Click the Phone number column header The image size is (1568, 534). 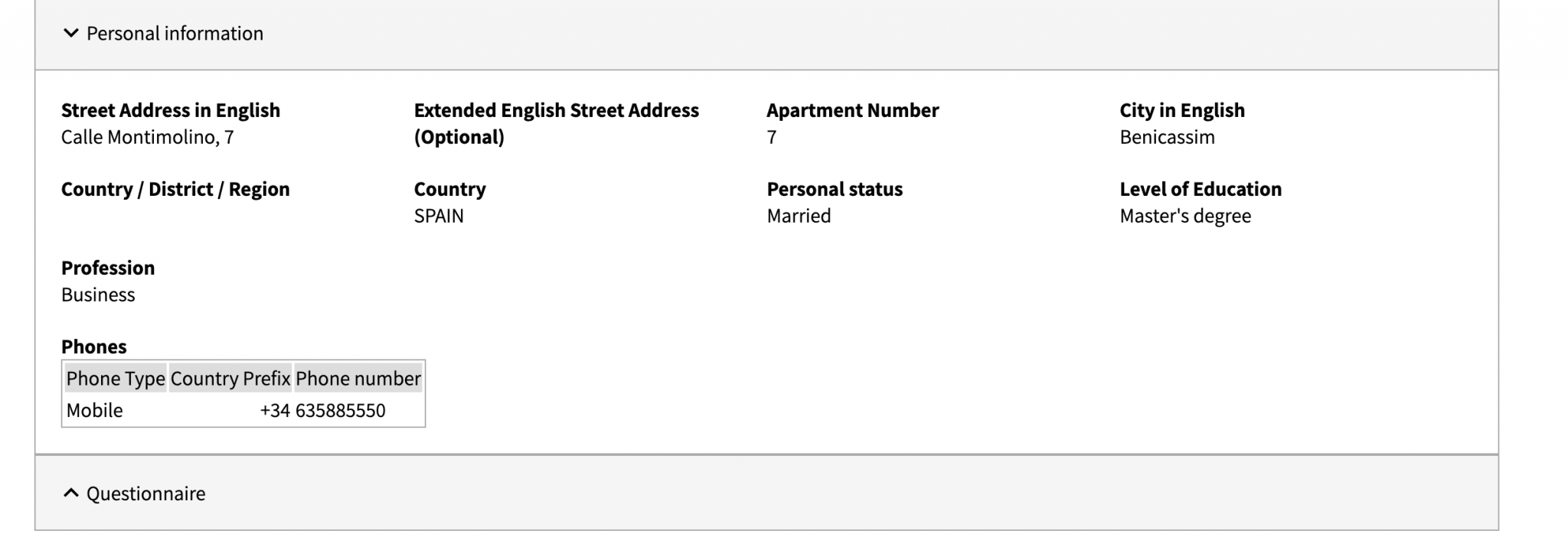pyautogui.click(x=358, y=379)
